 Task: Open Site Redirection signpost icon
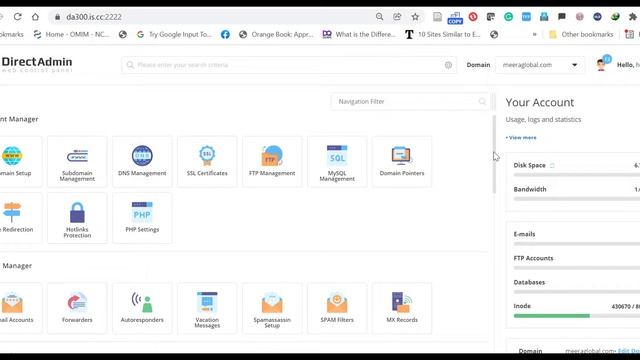(12, 212)
